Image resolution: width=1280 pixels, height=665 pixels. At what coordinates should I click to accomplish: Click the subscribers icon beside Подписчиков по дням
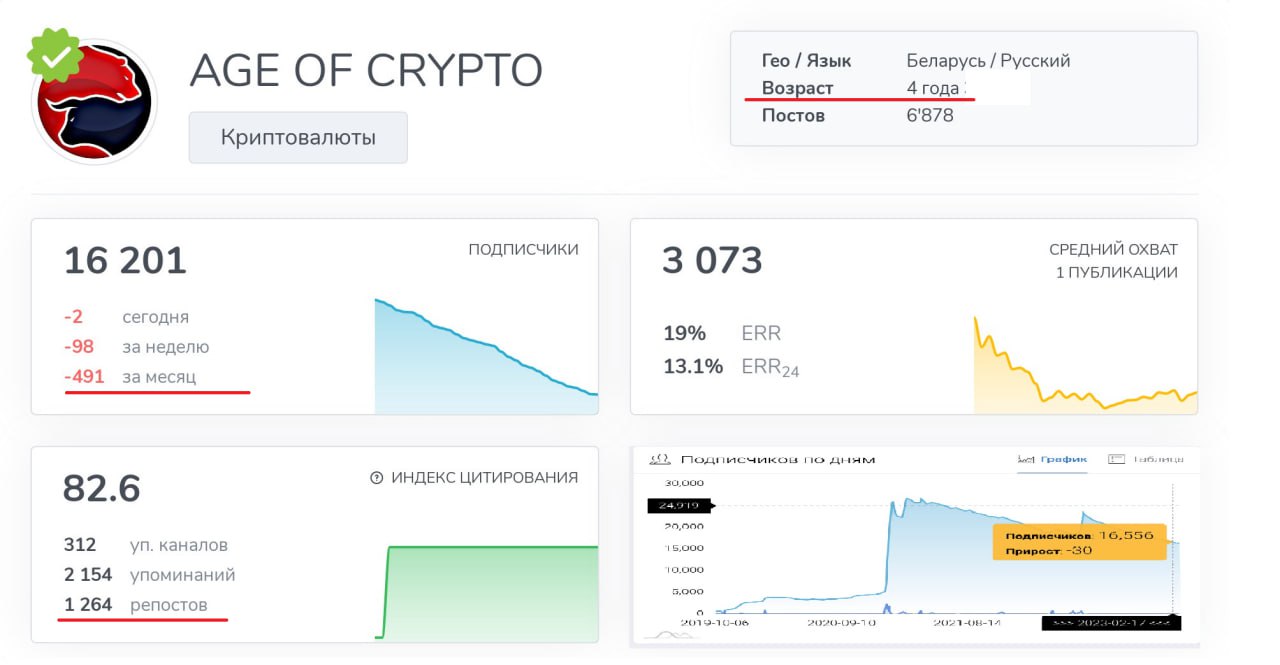click(660, 459)
